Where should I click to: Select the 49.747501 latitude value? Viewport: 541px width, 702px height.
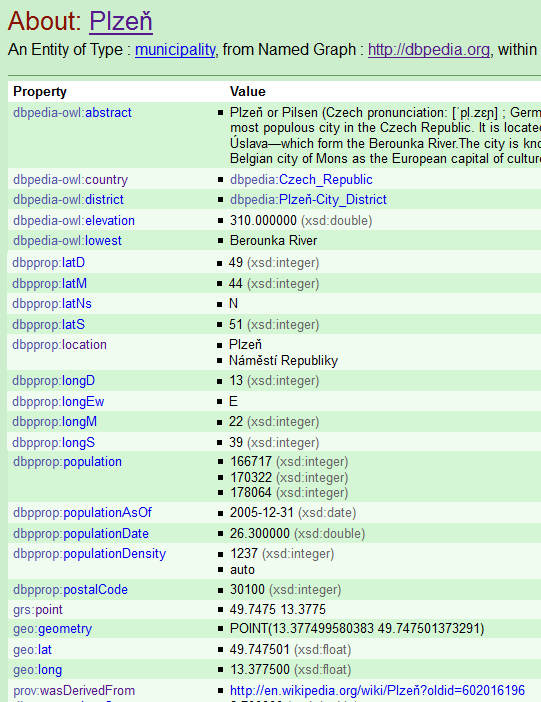click(260, 650)
